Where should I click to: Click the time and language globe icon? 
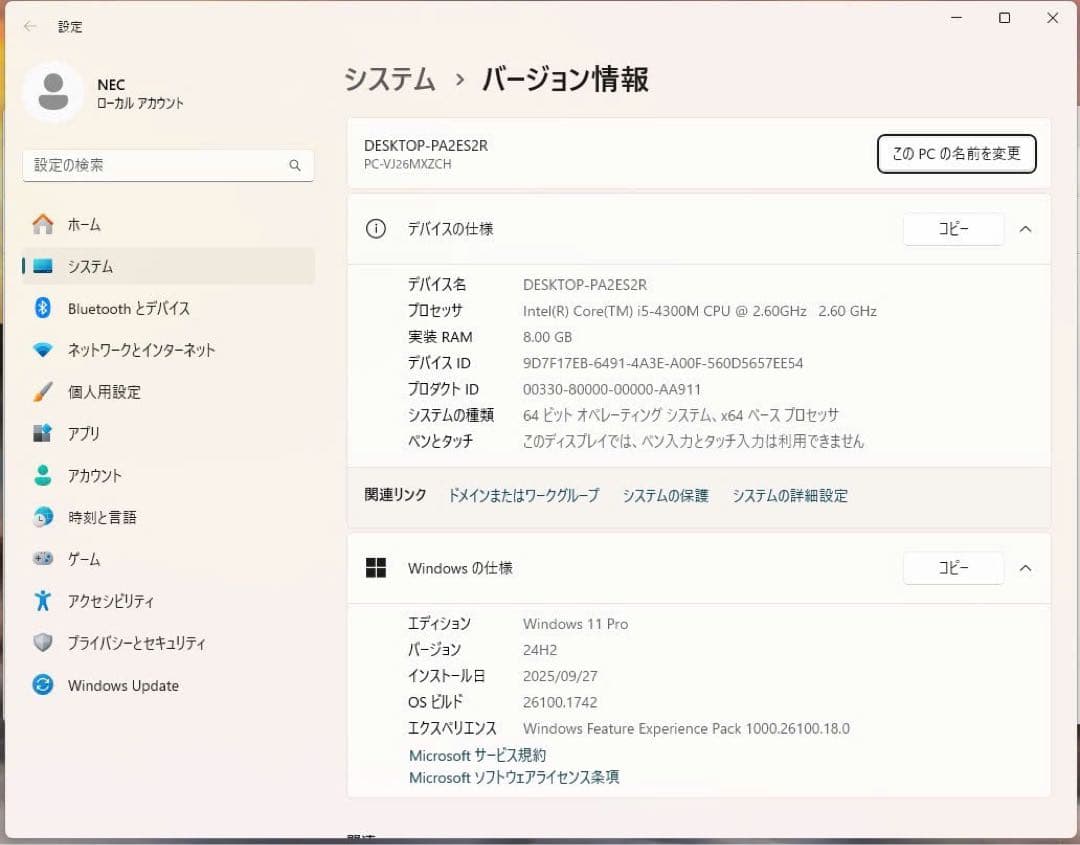point(43,517)
